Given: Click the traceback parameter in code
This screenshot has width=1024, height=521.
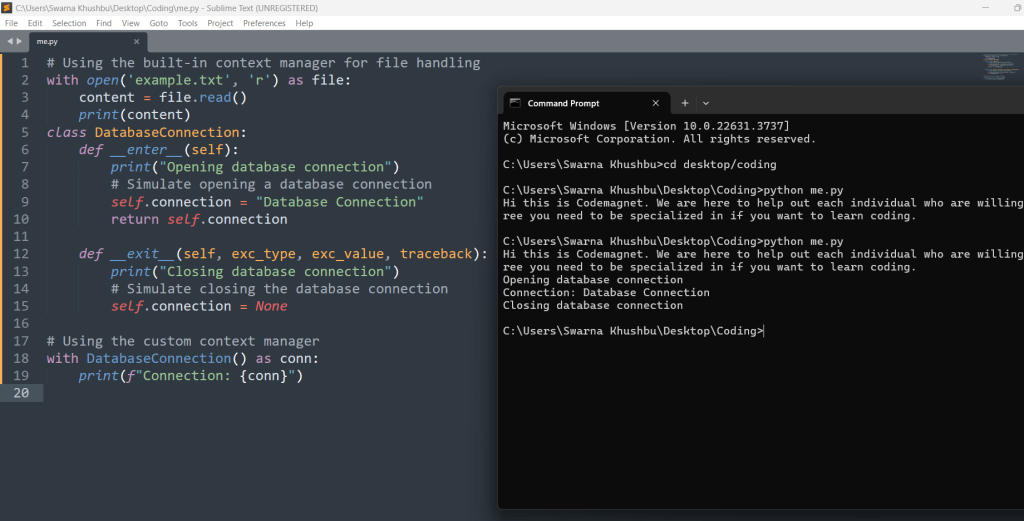Looking at the screenshot, I should (x=436, y=254).
